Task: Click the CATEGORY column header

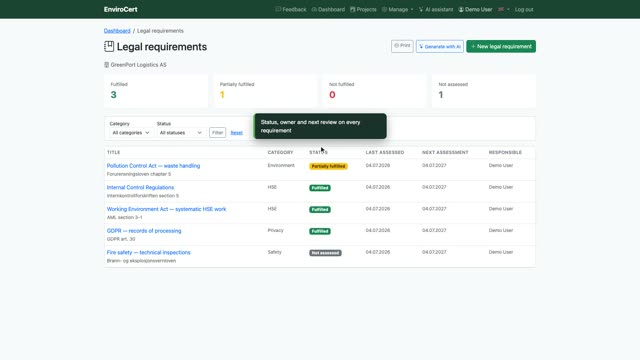Action: coord(280,152)
